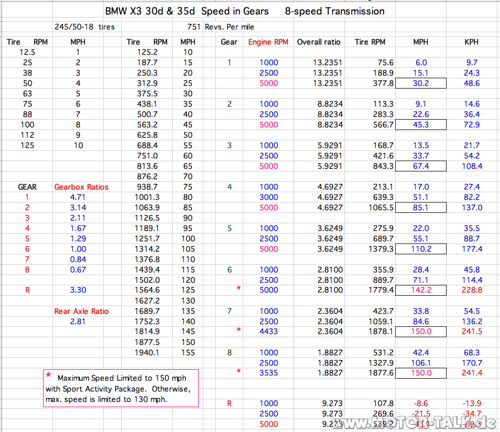Screen dimensions: 500x432
Task: Click the boxed MPH cell "45.3"
Action: pos(421,125)
